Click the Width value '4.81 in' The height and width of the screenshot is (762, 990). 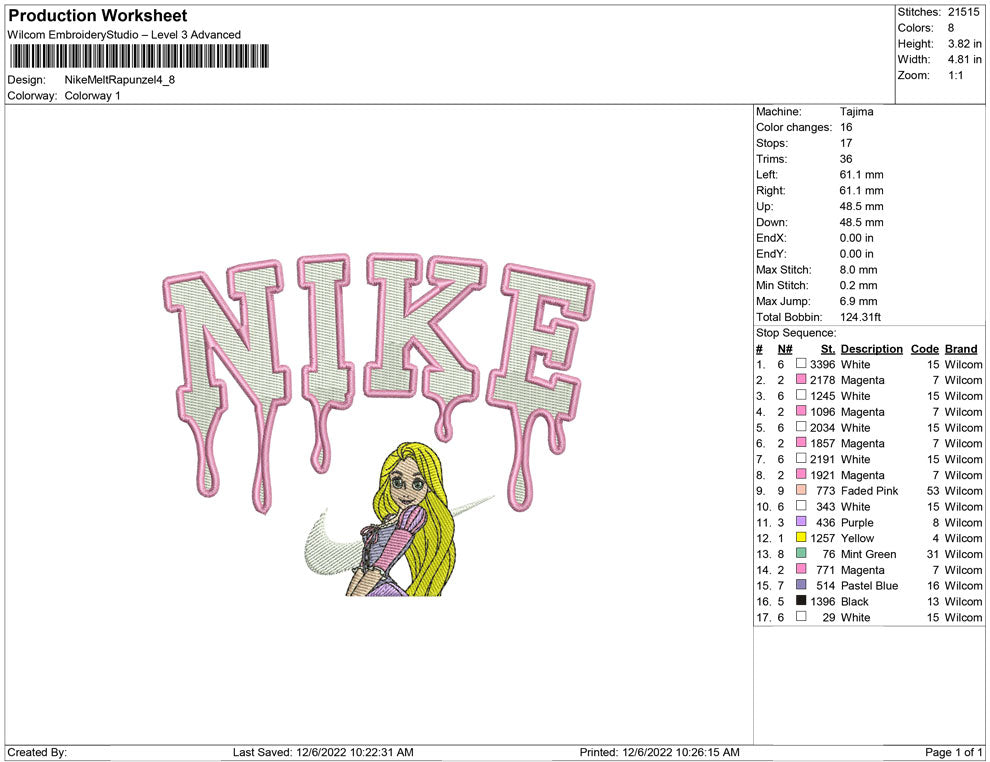[x=964, y=59]
